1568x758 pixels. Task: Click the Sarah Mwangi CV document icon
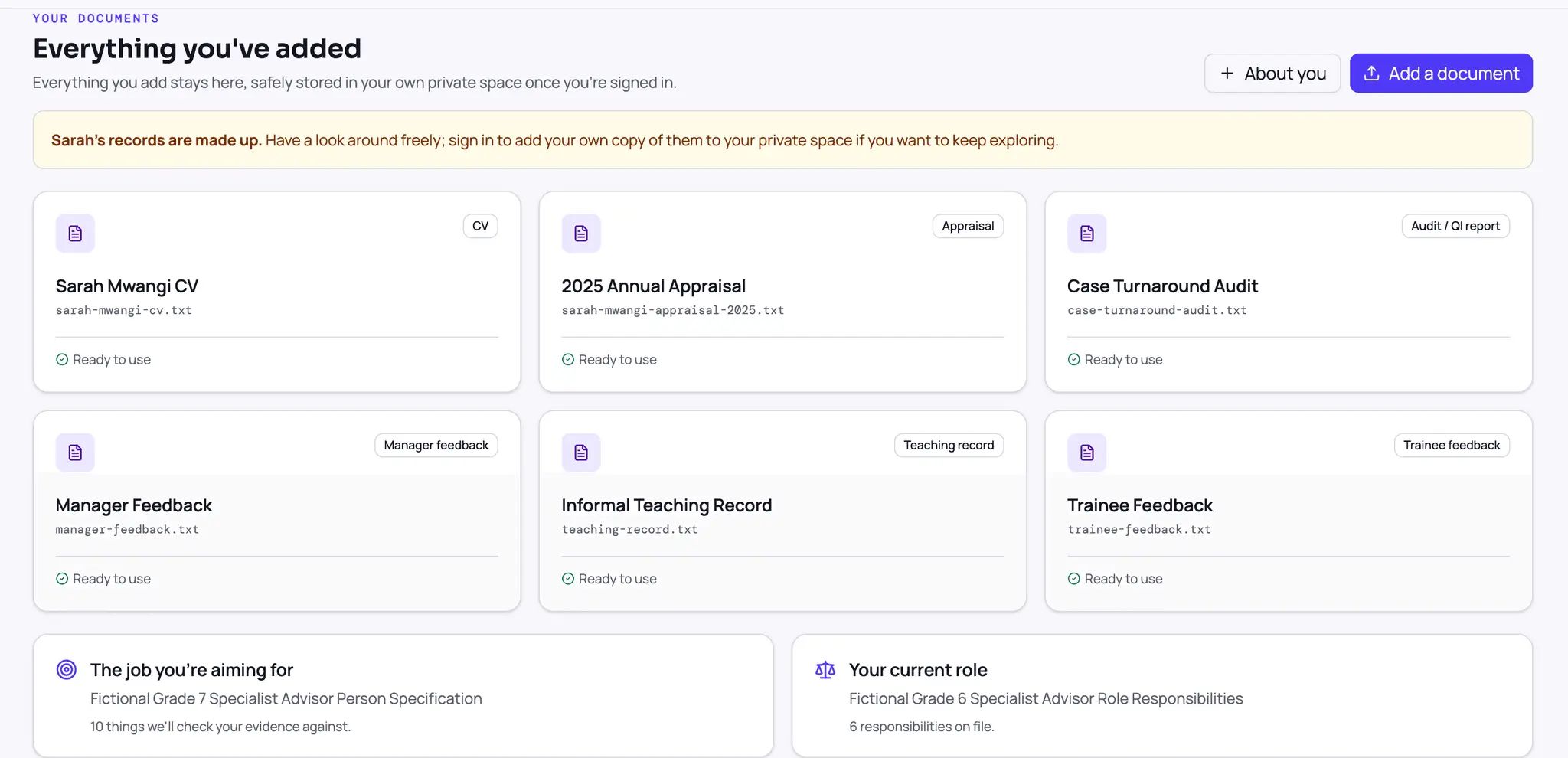[x=75, y=234]
